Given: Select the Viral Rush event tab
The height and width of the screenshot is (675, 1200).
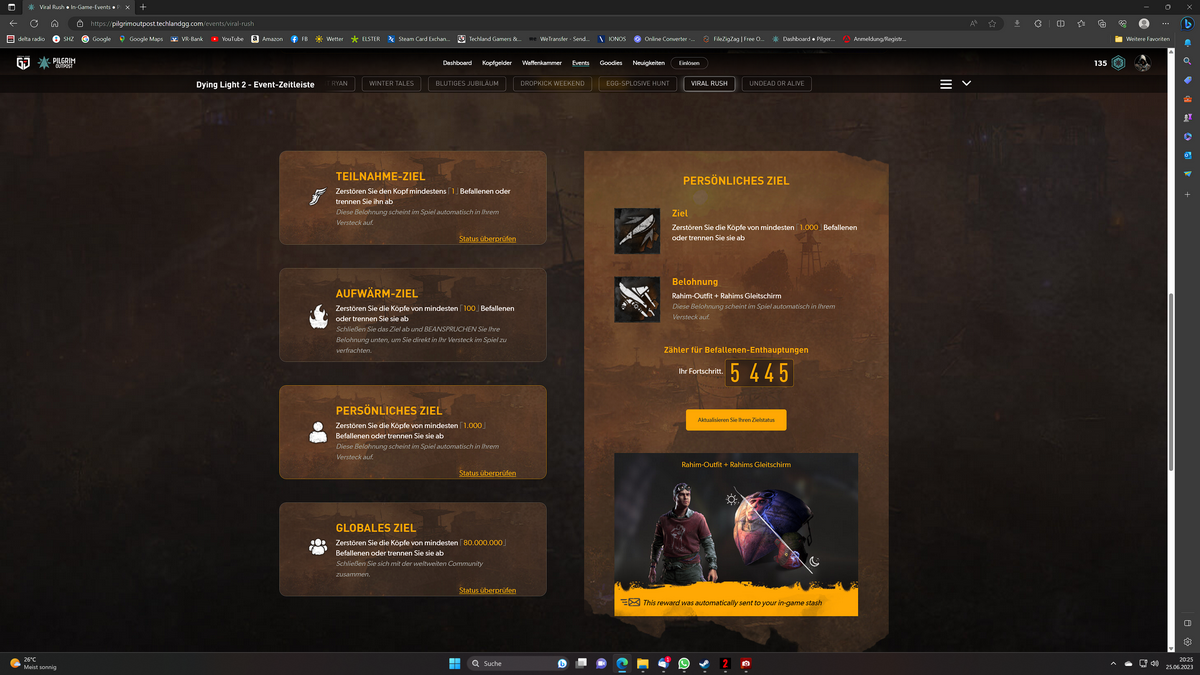Looking at the screenshot, I should [710, 84].
